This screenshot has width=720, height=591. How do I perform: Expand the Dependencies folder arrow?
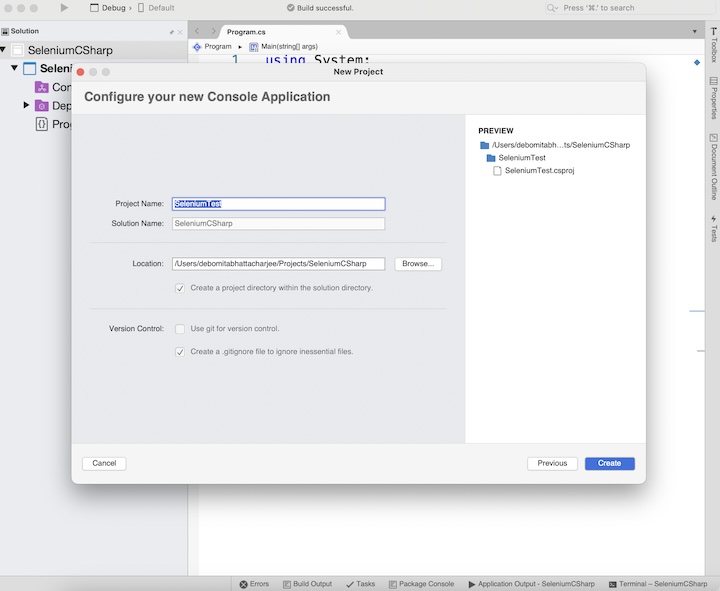click(x=26, y=105)
